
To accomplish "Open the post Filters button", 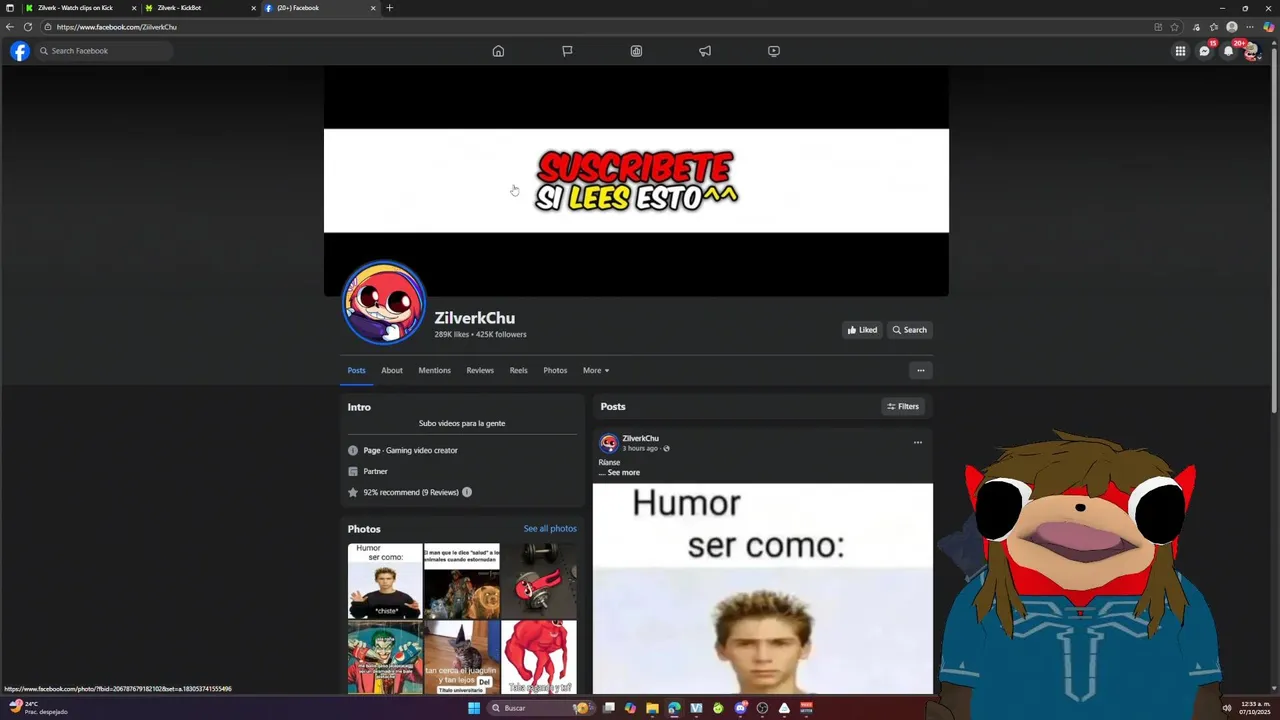I will [x=903, y=406].
